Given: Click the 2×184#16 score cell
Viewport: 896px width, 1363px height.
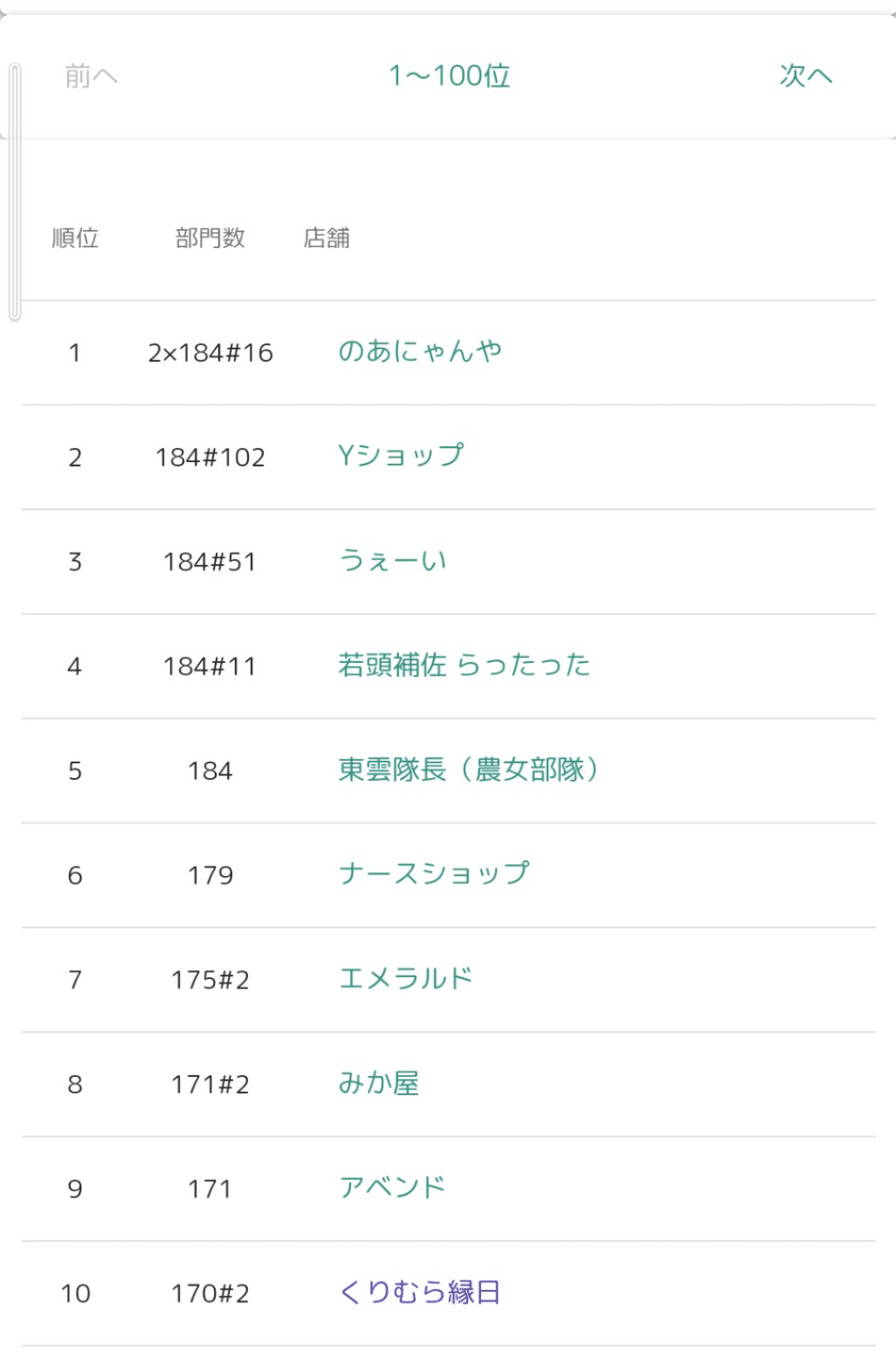Looking at the screenshot, I should [210, 353].
